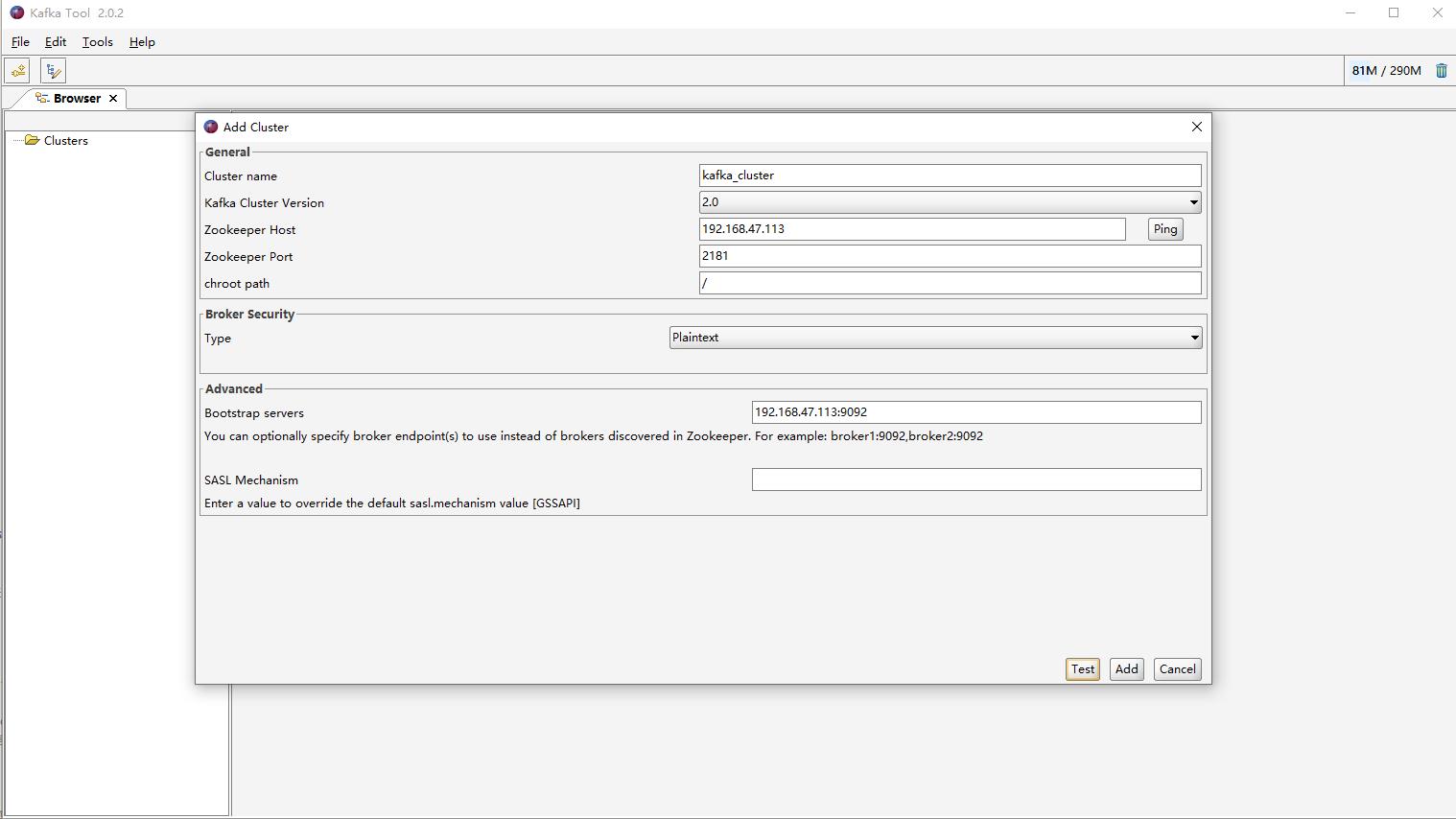The width and height of the screenshot is (1456, 819).
Task: Click the 'Kafka Cluster Version' label
Action: pyautogui.click(x=264, y=203)
